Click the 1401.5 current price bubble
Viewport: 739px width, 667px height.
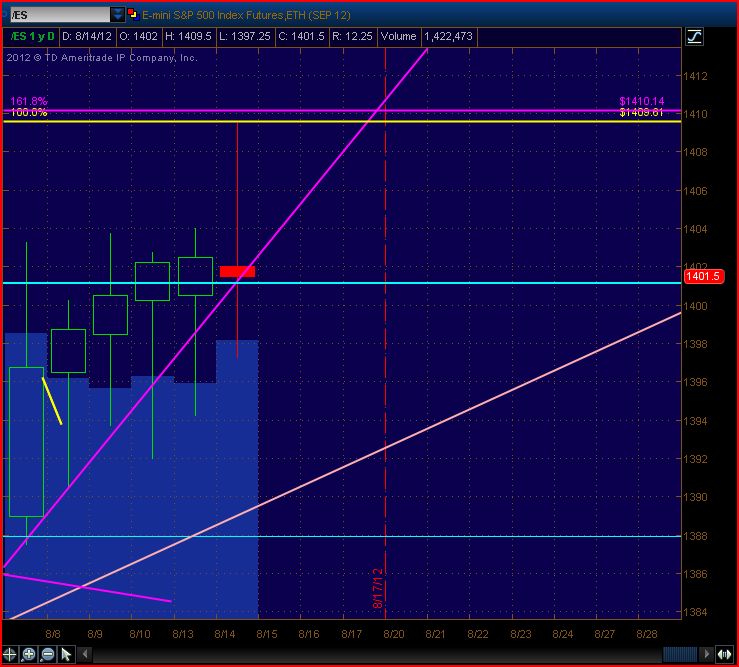(x=703, y=276)
